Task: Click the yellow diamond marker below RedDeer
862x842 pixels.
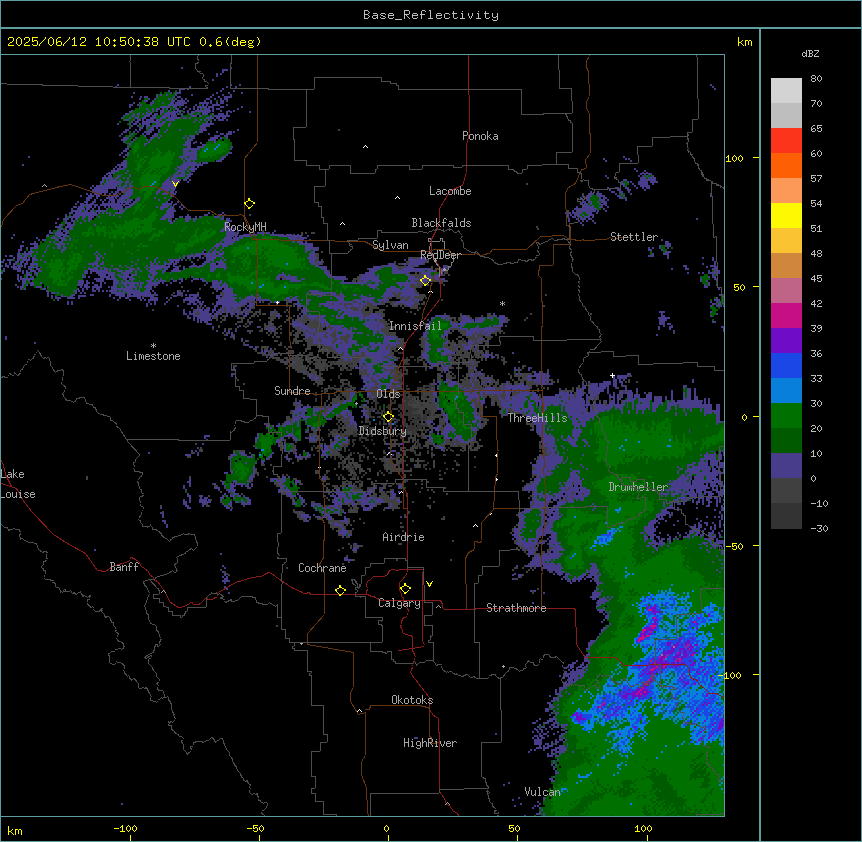Action: (x=425, y=281)
